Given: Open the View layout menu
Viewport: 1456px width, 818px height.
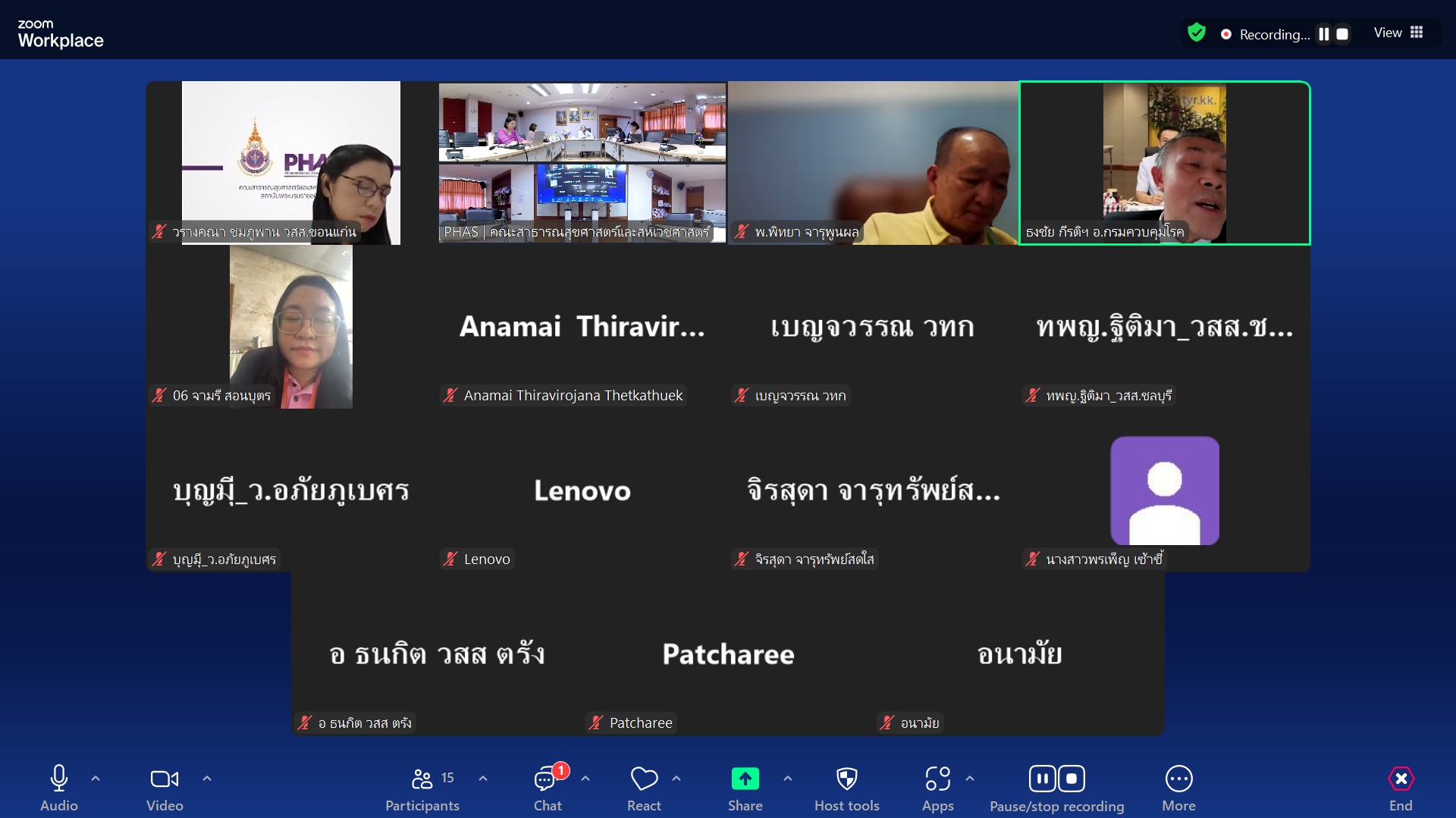Looking at the screenshot, I should pos(1398,33).
